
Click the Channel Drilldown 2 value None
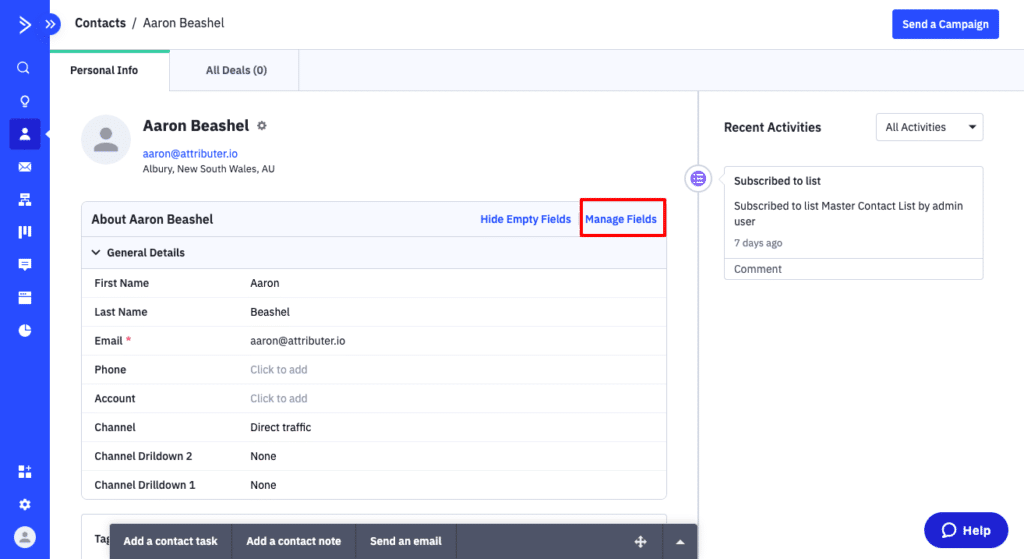pos(263,456)
